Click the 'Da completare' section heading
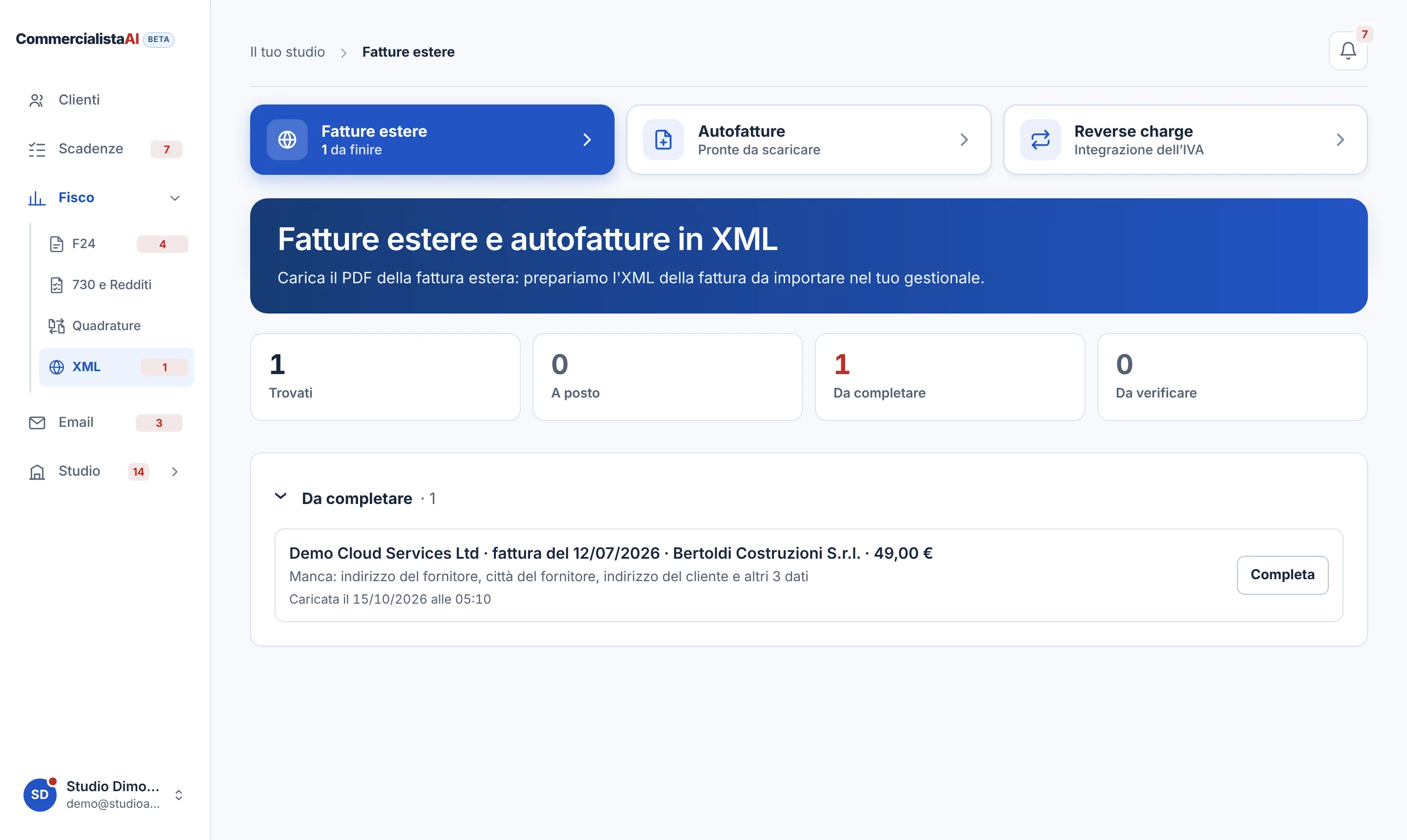Viewport: 1407px width, 840px height. (x=357, y=498)
